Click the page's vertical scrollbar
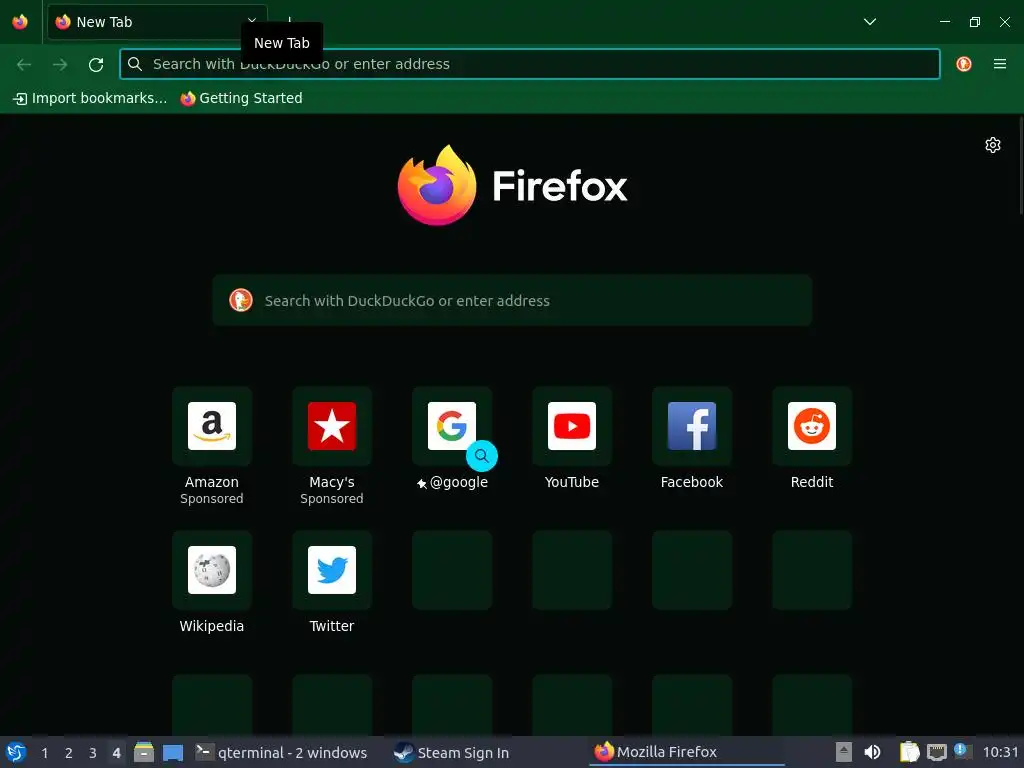 [1020, 165]
